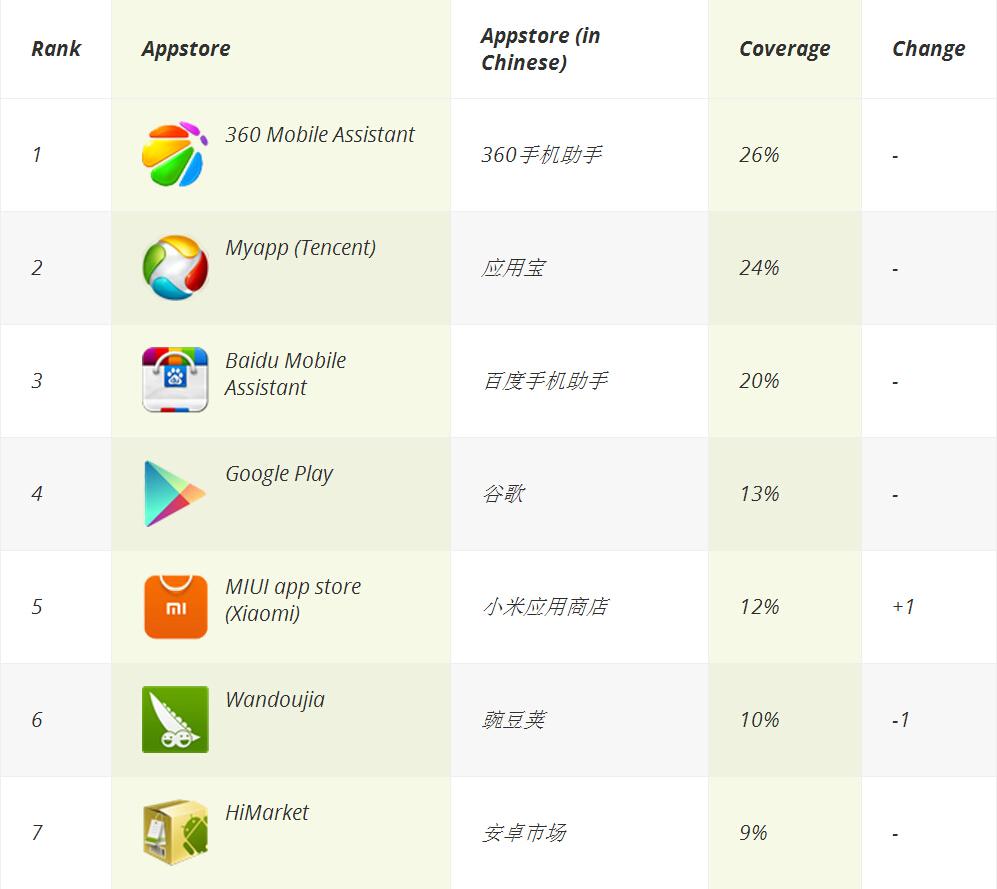Screen dimensions: 997x889
Task: Click the green Wandoujia icon
Action: pos(175,719)
